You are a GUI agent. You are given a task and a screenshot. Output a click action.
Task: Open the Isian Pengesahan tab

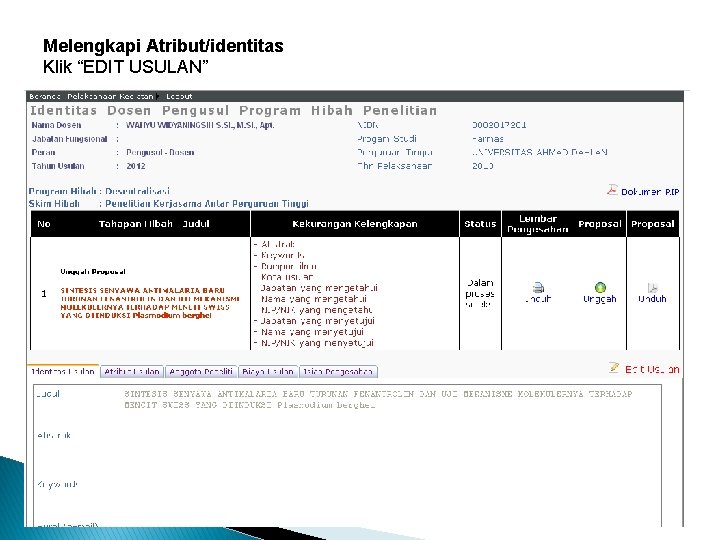[x=338, y=371]
